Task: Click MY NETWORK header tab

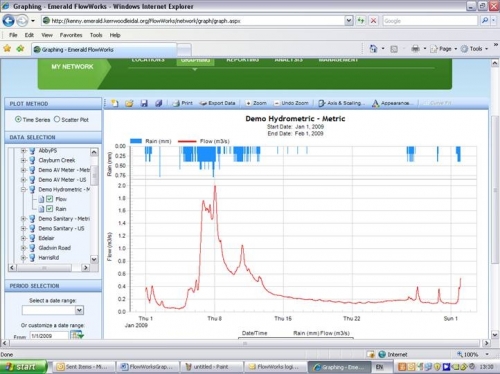Action: click(72, 67)
